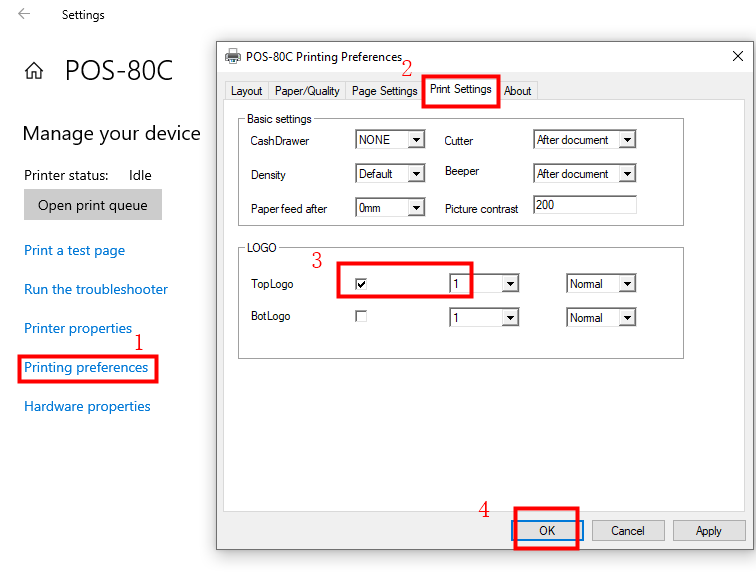Open the About tab
This screenshot has height=574, width=756.
[x=517, y=91]
